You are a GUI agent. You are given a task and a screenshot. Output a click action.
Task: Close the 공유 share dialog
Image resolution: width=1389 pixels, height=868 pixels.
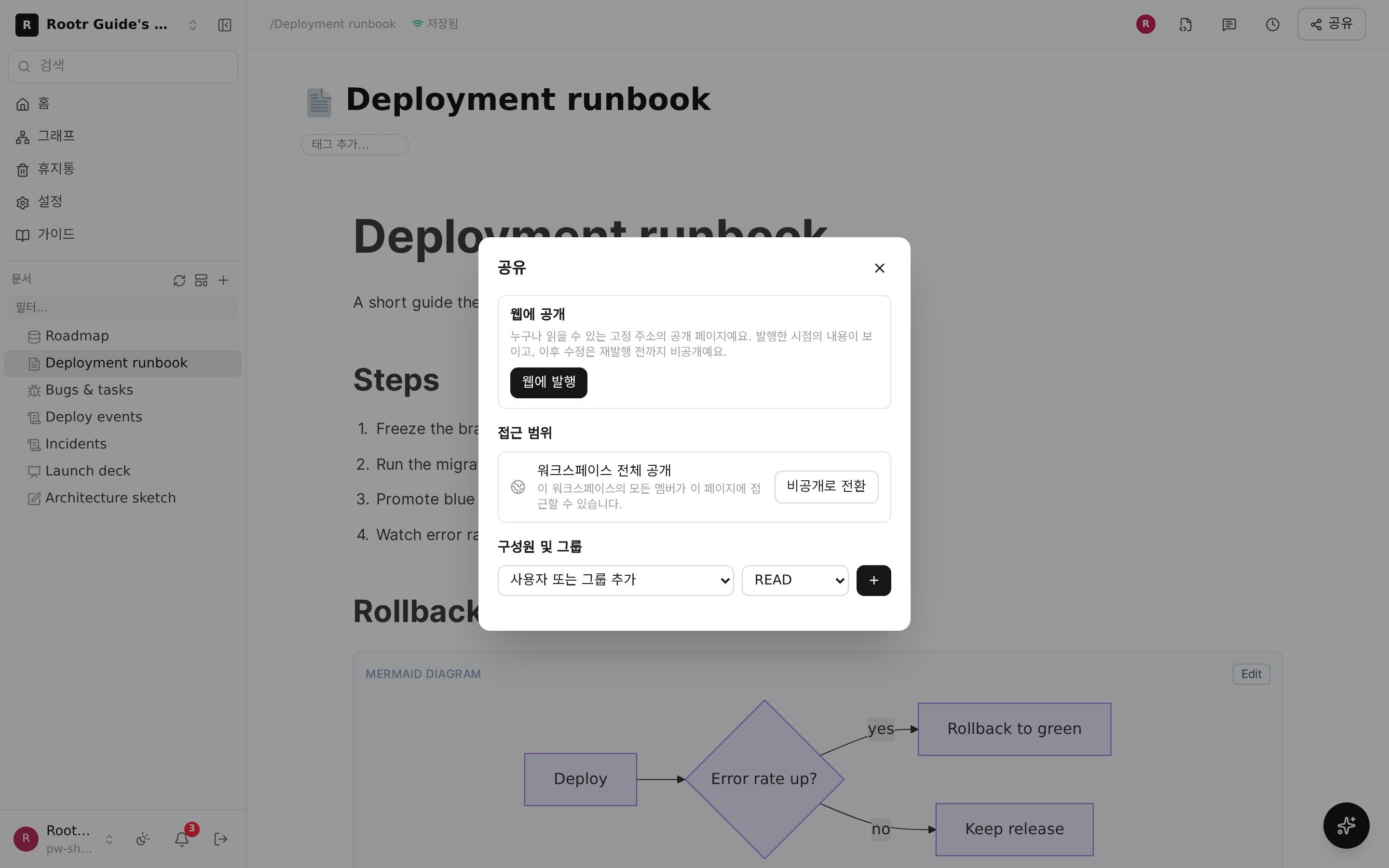click(x=879, y=268)
